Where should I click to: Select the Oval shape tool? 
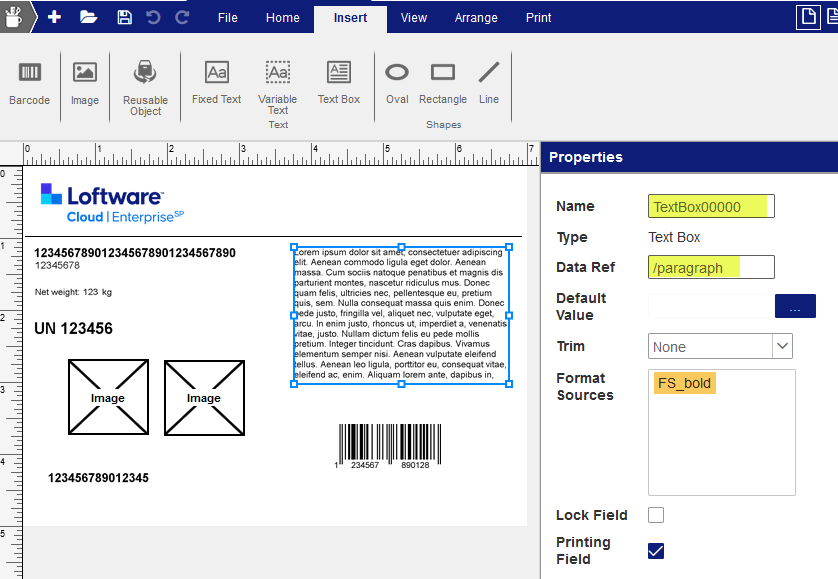coord(397,82)
